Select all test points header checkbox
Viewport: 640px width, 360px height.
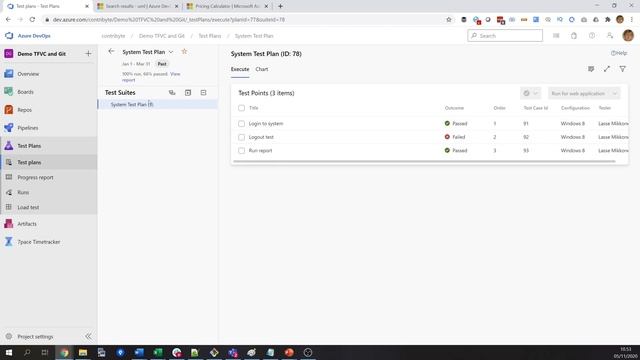(x=241, y=108)
